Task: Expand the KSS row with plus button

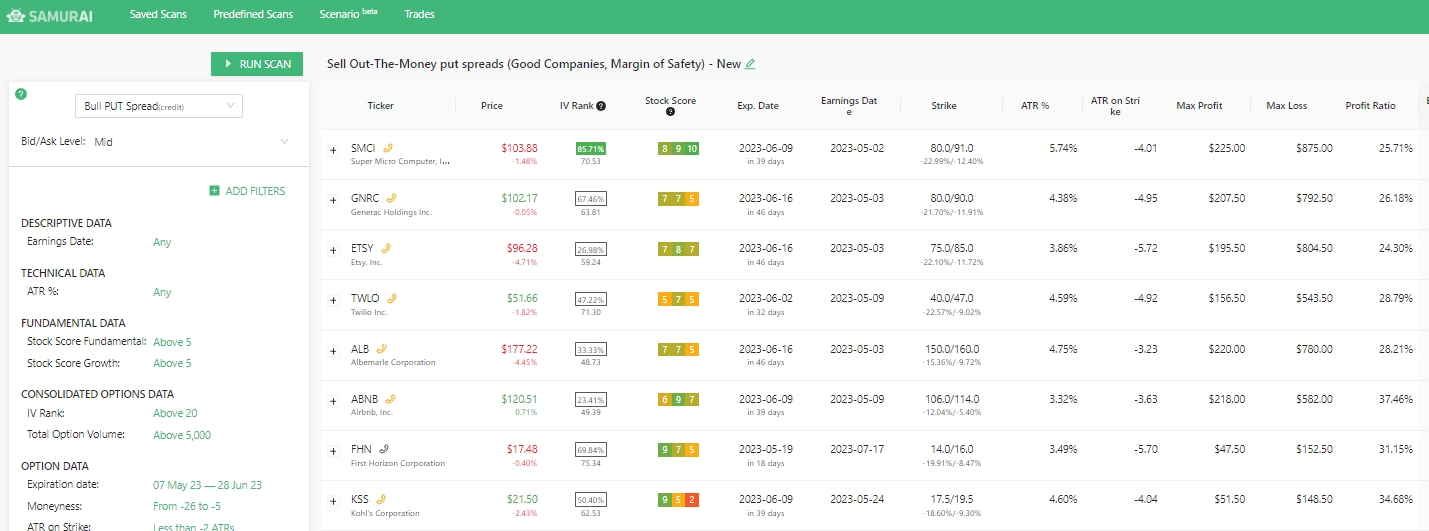Action: click(334, 501)
